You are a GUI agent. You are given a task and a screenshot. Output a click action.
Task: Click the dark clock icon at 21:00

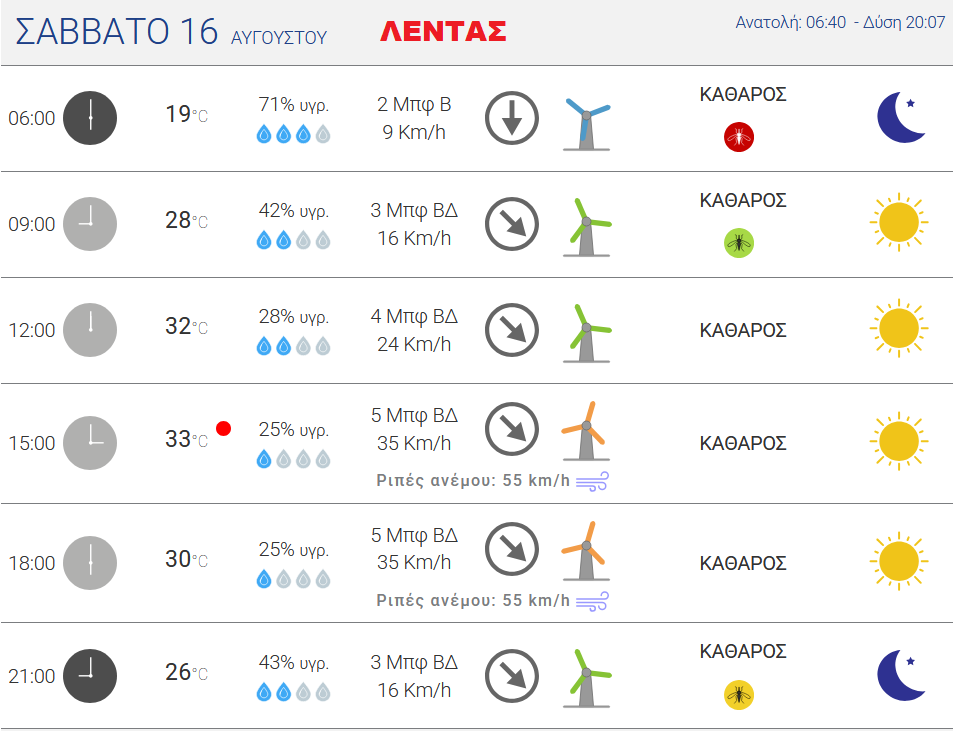click(90, 675)
